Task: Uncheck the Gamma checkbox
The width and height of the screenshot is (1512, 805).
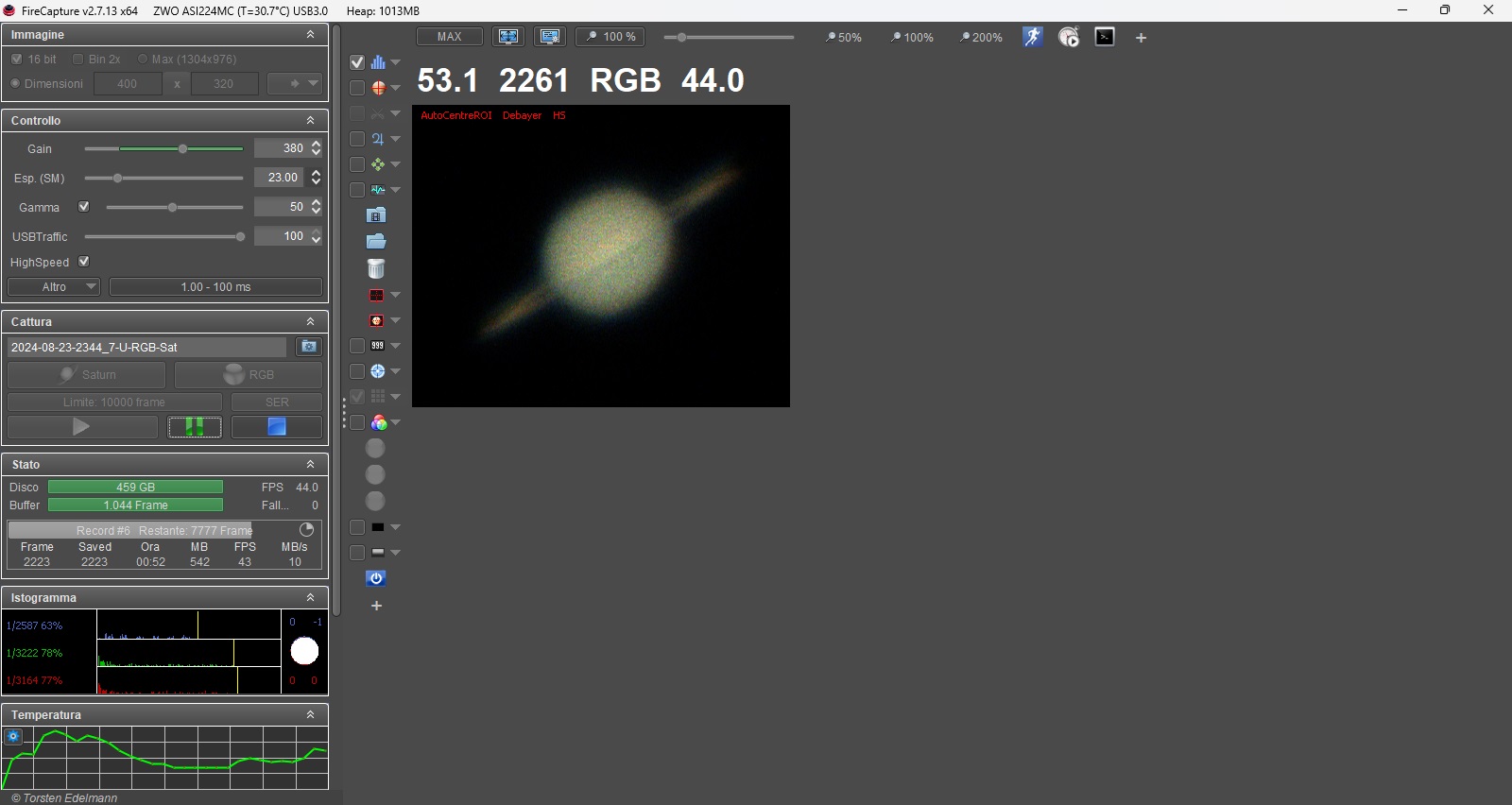Action: point(84,207)
